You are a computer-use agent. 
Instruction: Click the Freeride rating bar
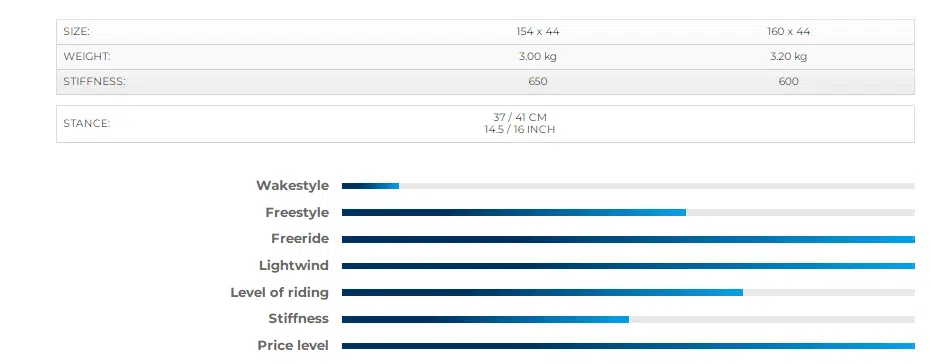click(x=628, y=239)
